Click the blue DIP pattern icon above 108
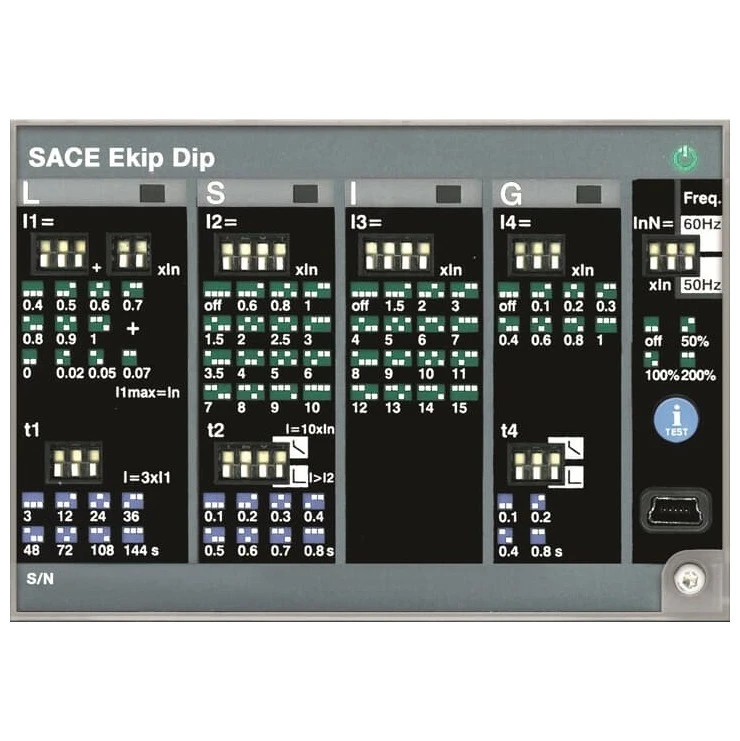Viewport: 740px width, 741px height. pos(99,534)
